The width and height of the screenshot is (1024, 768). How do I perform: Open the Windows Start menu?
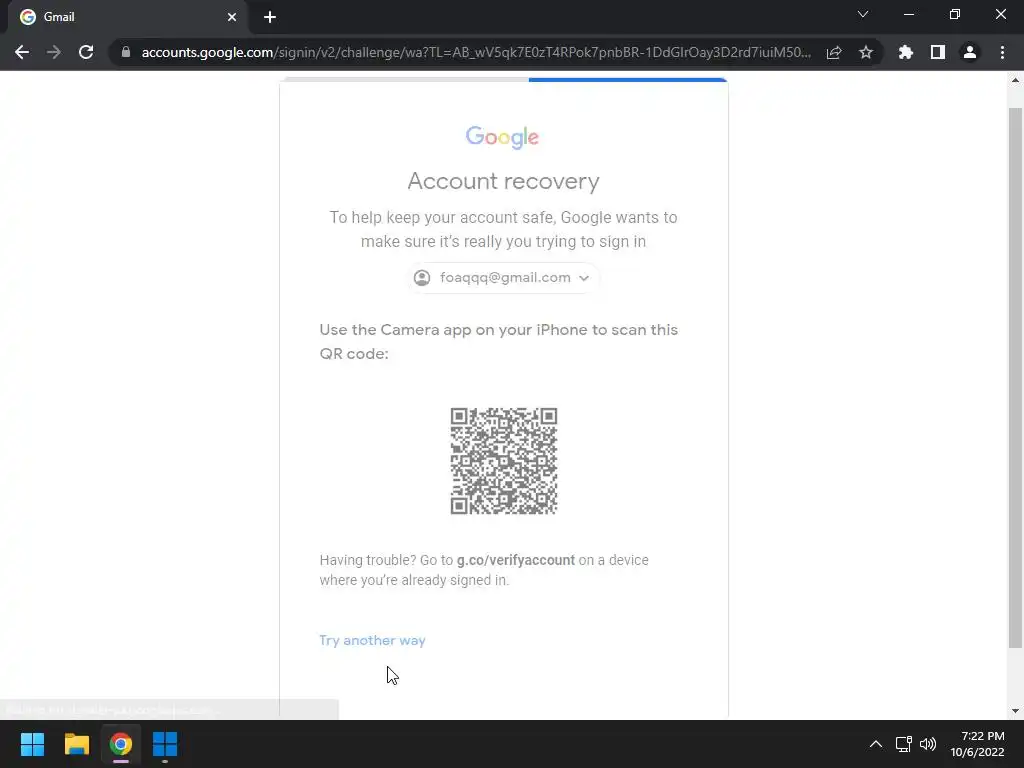(x=32, y=744)
